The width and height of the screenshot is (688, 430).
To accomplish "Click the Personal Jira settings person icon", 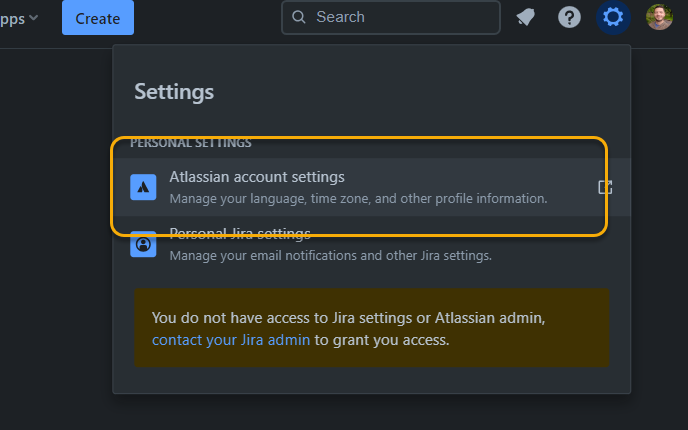I will (143, 245).
